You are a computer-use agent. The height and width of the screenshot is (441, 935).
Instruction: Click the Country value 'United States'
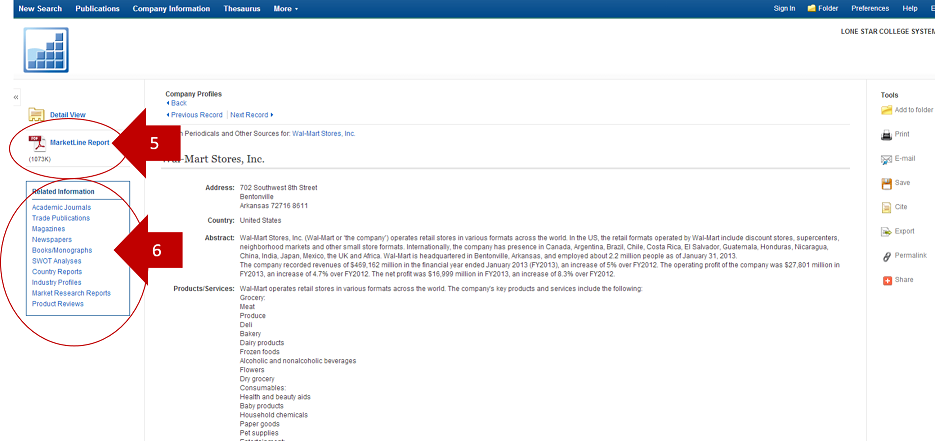pos(261,220)
